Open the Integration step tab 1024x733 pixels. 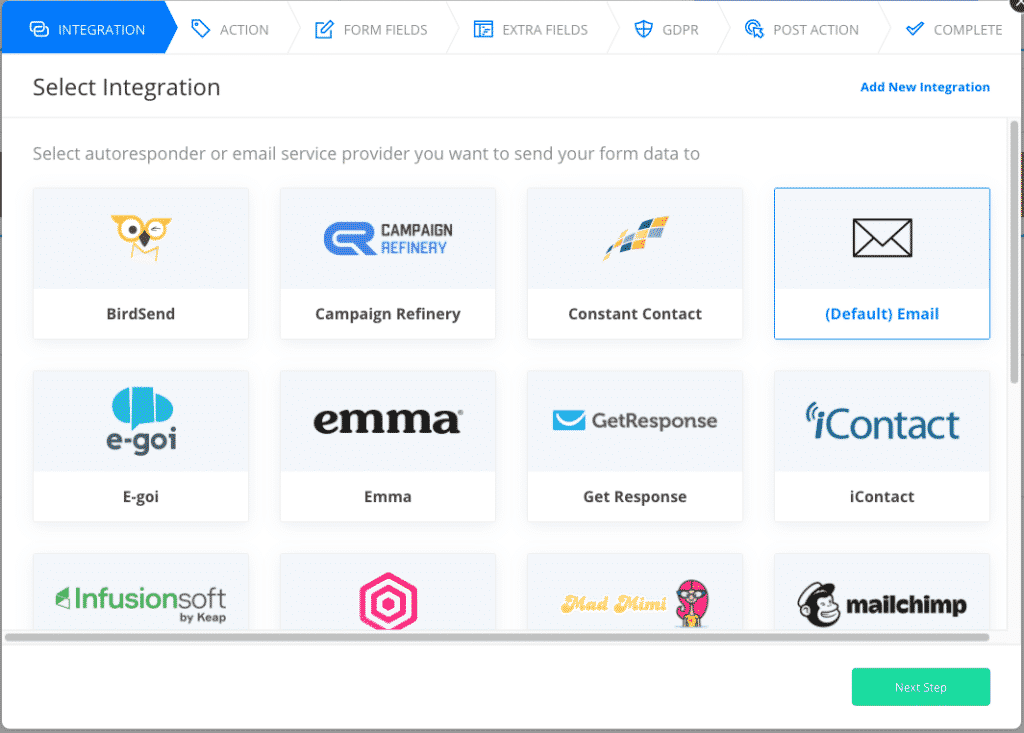pyautogui.click(x=88, y=29)
